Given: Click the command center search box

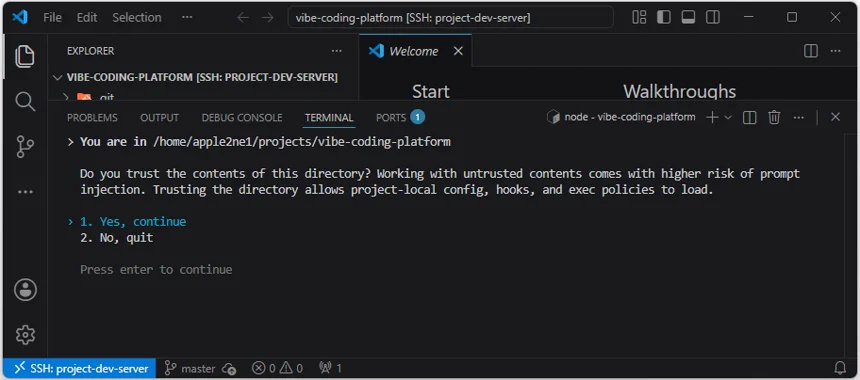Looking at the screenshot, I should coord(450,18).
